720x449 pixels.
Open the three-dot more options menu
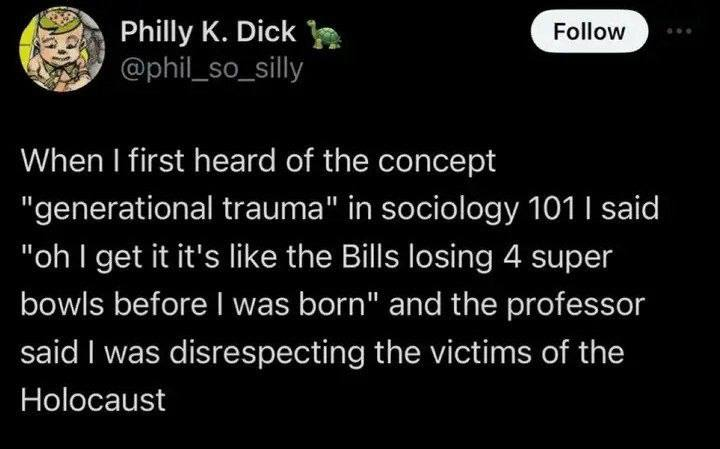(x=681, y=30)
